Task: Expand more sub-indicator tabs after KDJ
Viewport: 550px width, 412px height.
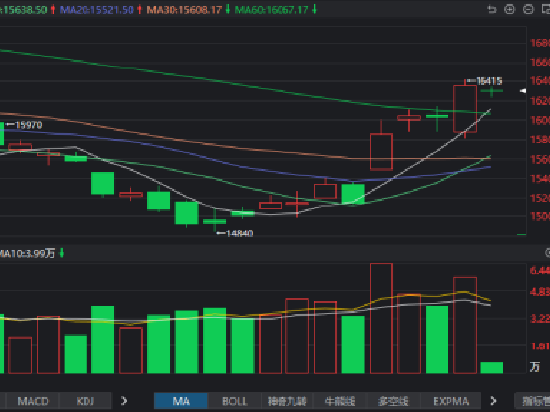Action: click(x=124, y=400)
